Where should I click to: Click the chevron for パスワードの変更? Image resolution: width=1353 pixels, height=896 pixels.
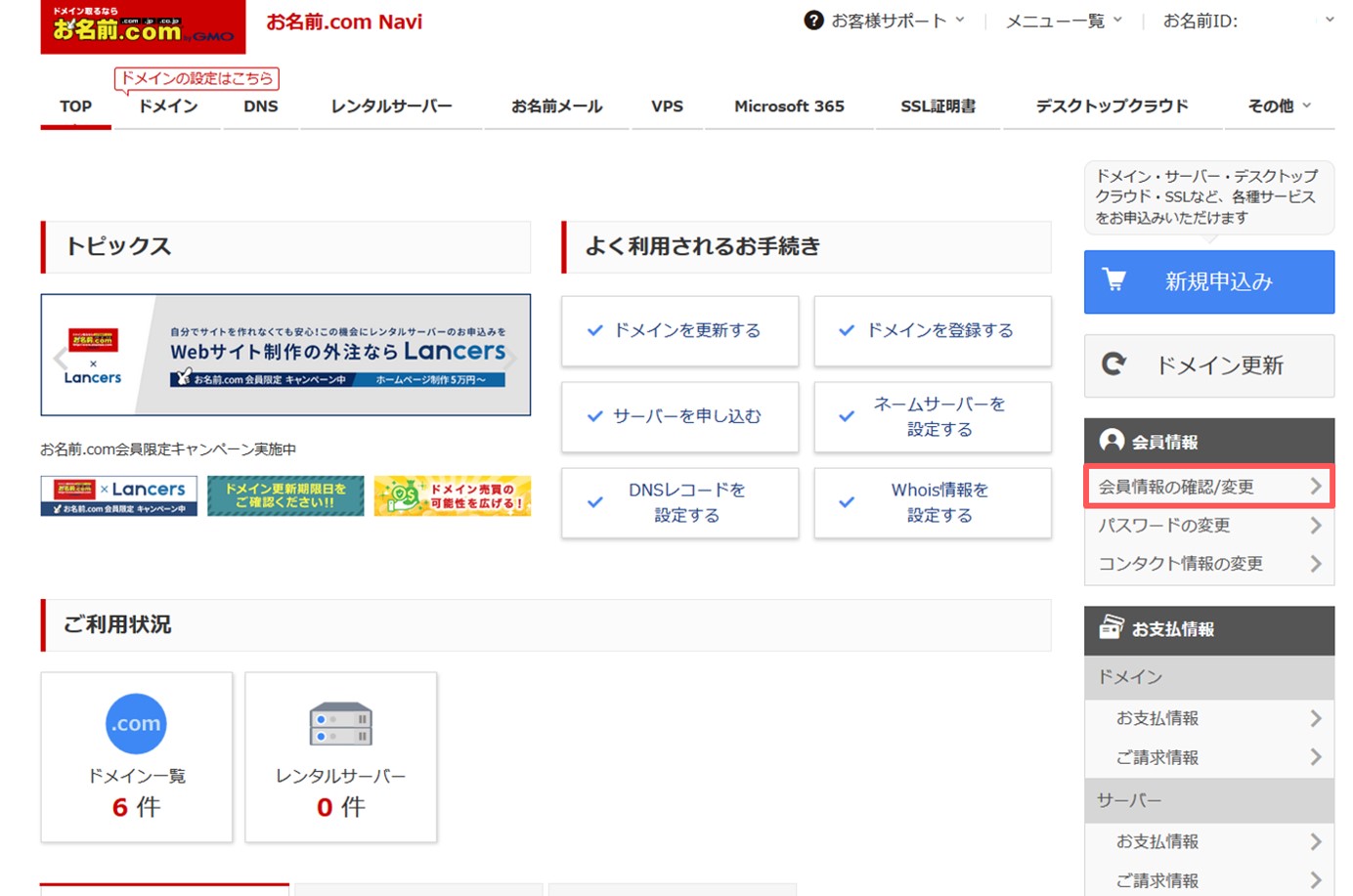click(1316, 525)
